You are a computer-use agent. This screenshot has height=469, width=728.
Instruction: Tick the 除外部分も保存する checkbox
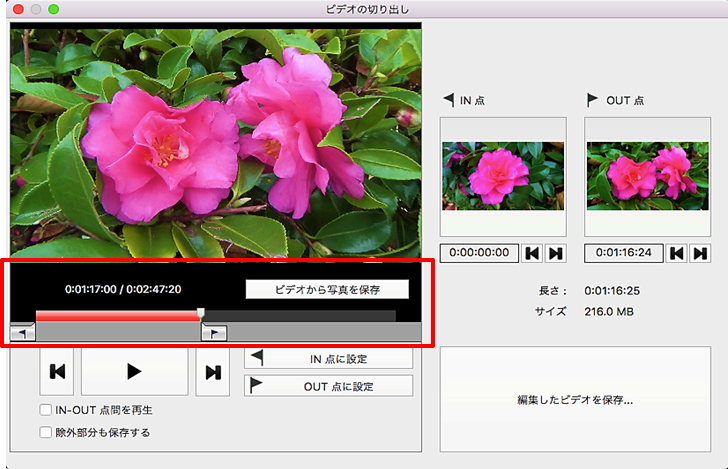pos(46,432)
